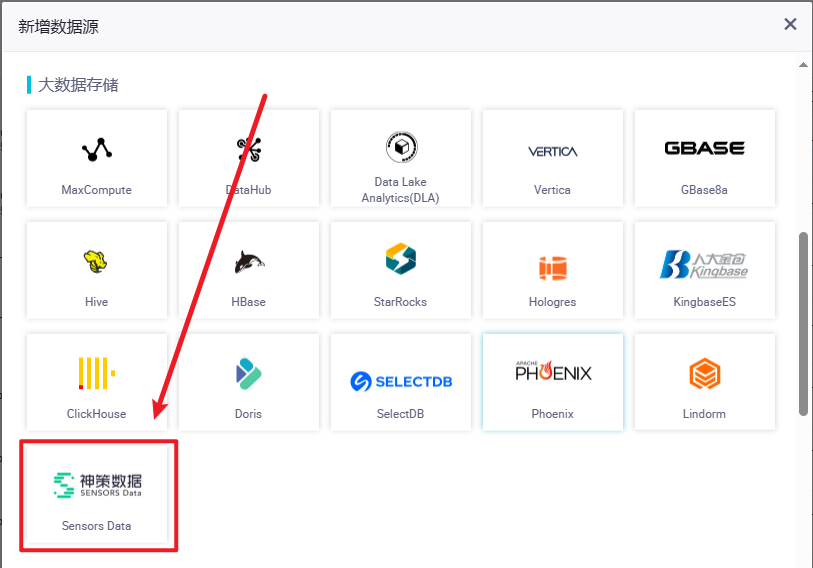Image resolution: width=813 pixels, height=568 pixels.
Task: Close the 新增数据源 dialog
Action: tap(790, 24)
